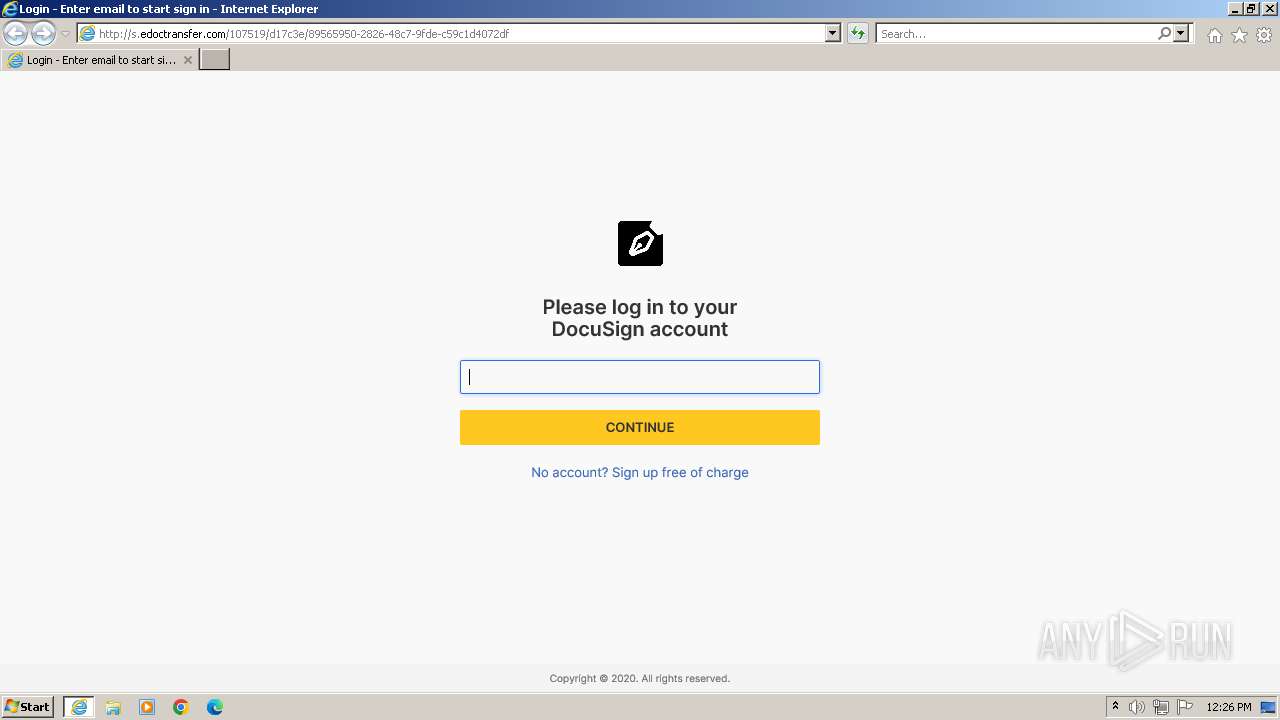Expand the address bar autocomplete dropdown
Screen dimensions: 1280x720
[x=833, y=34]
